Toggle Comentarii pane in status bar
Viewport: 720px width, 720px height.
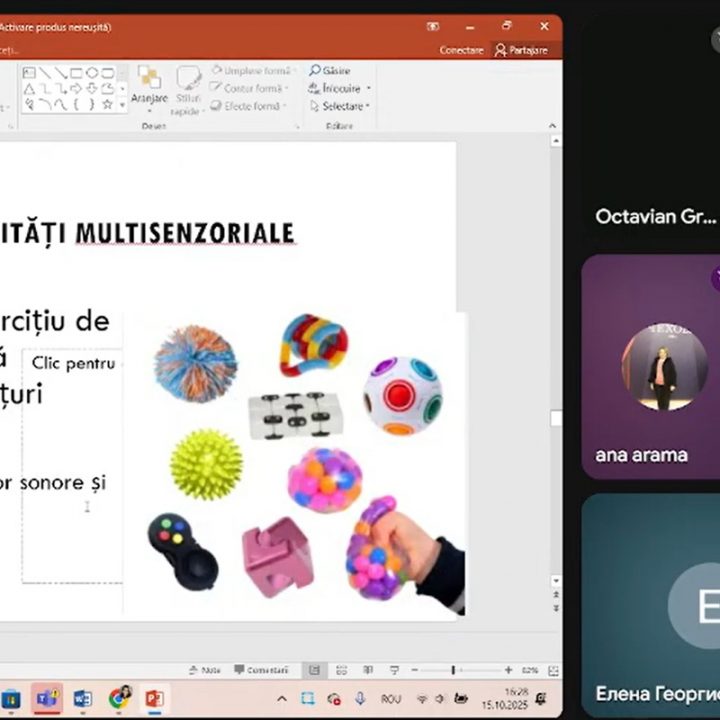tap(261, 670)
